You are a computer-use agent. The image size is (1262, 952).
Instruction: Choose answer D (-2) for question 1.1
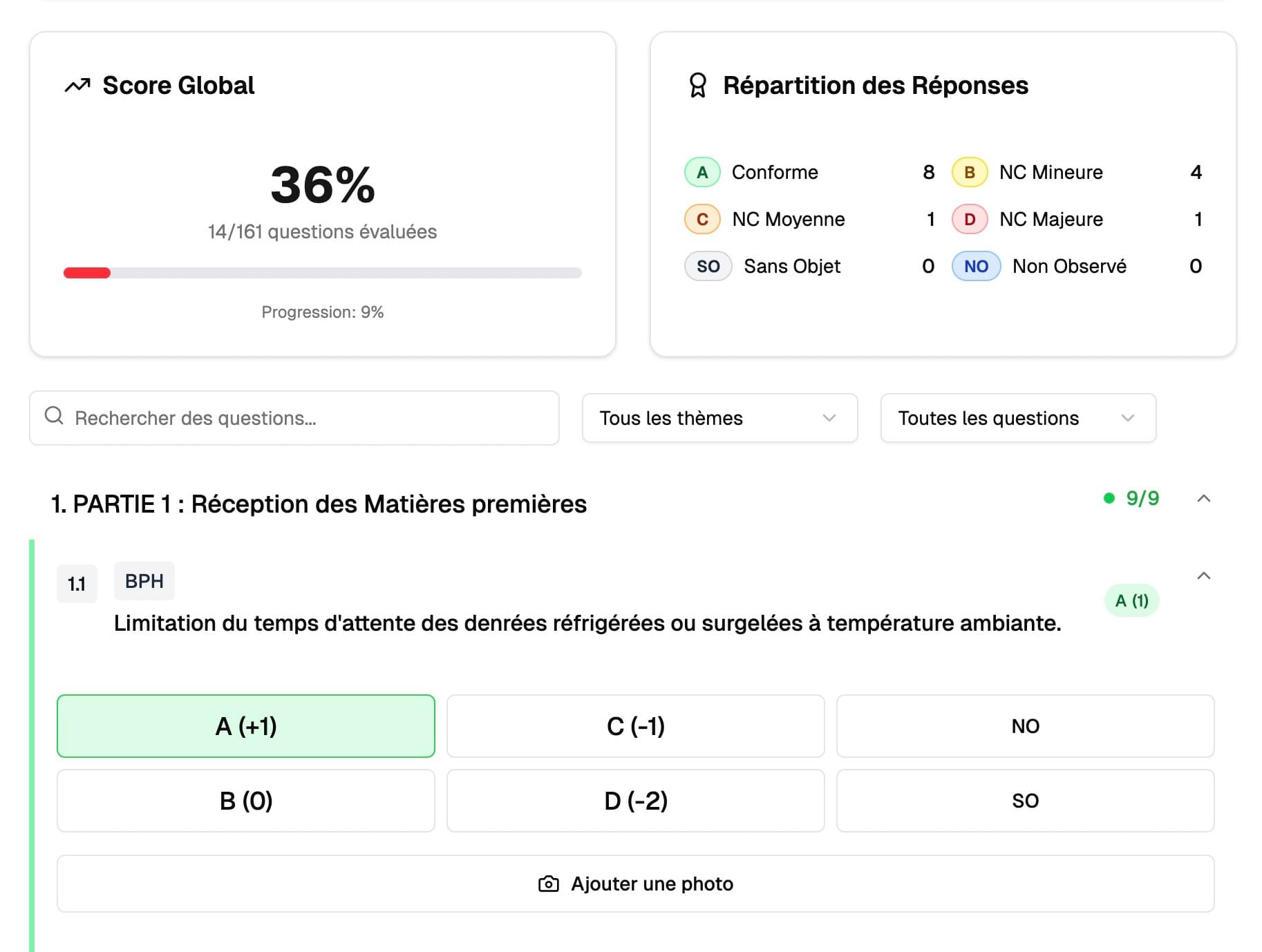[635, 801]
